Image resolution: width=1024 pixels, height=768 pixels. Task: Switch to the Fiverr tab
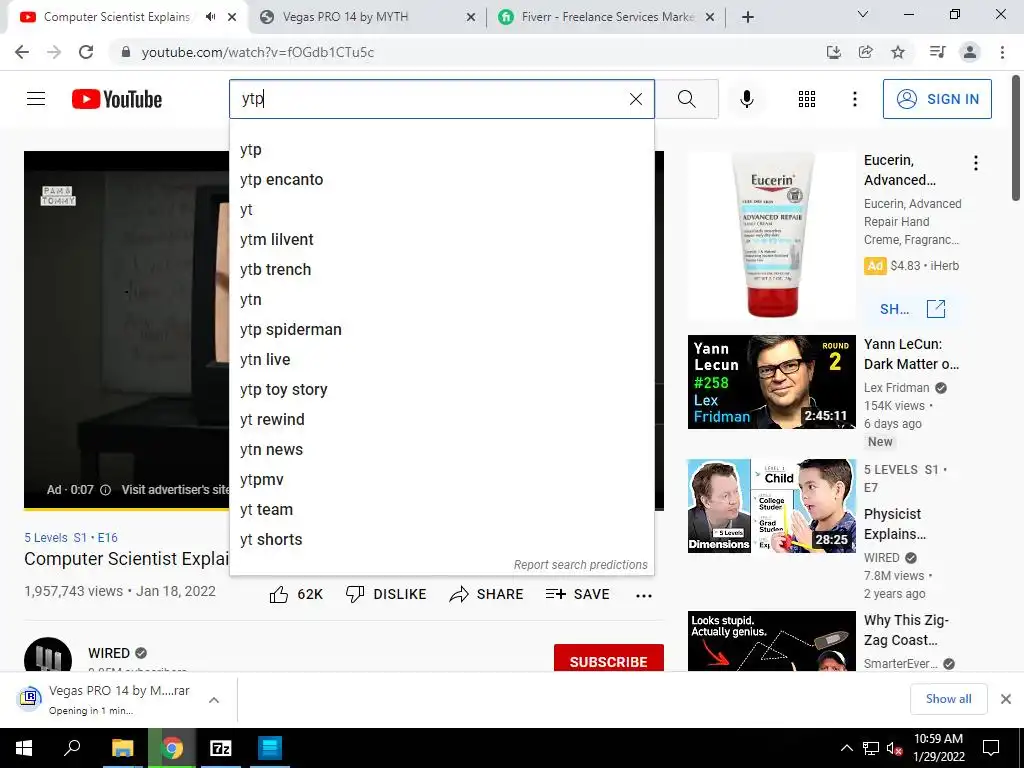point(605,17)
